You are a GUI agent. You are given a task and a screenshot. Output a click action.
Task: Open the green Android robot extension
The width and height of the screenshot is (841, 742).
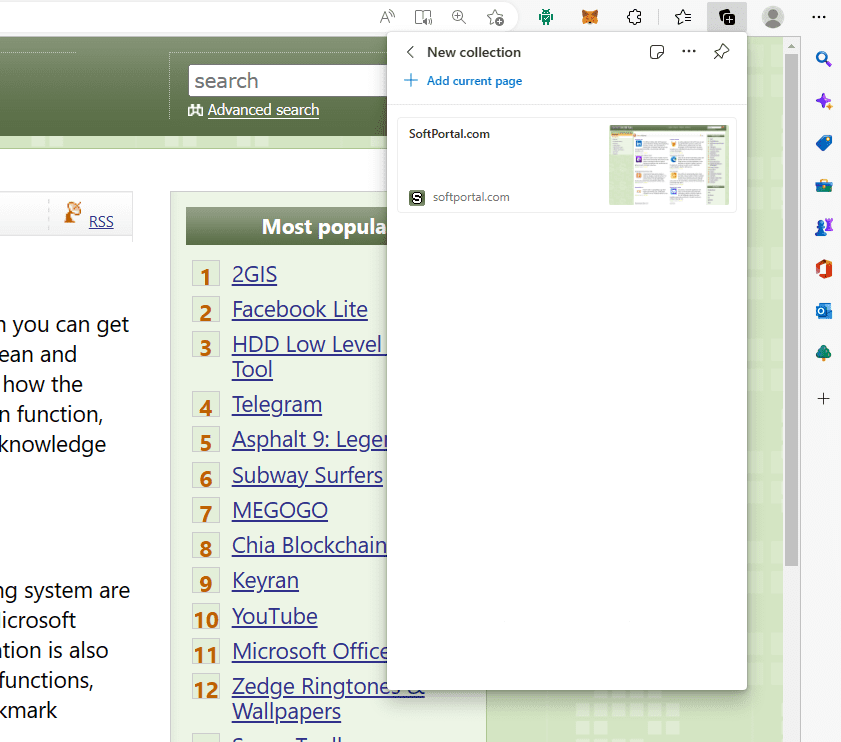point(545,17)
